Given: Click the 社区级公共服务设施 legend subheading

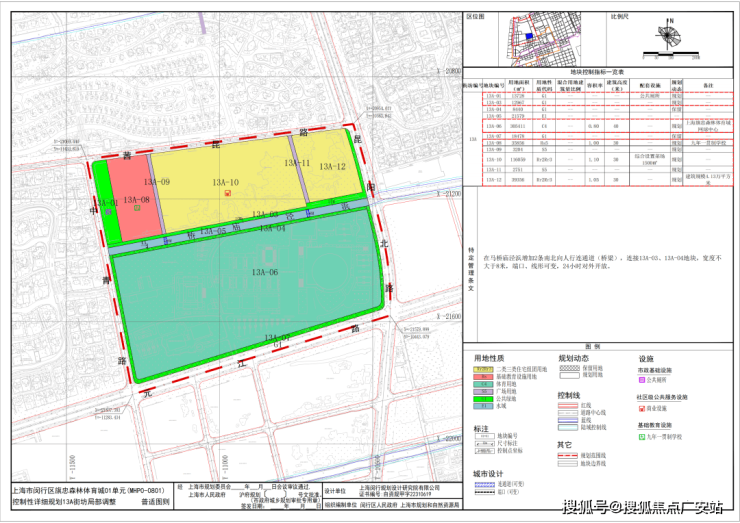Looking at the screenshot, I should tap(662, 398).
